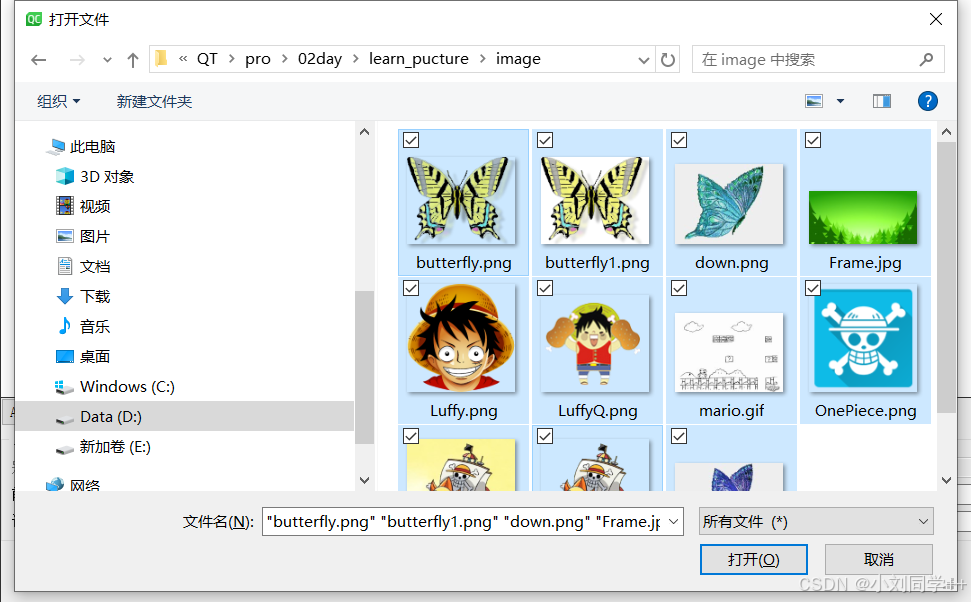Click the forward navigation arrow
Viewport: 971px width, 602px height.
pos(77,60)
